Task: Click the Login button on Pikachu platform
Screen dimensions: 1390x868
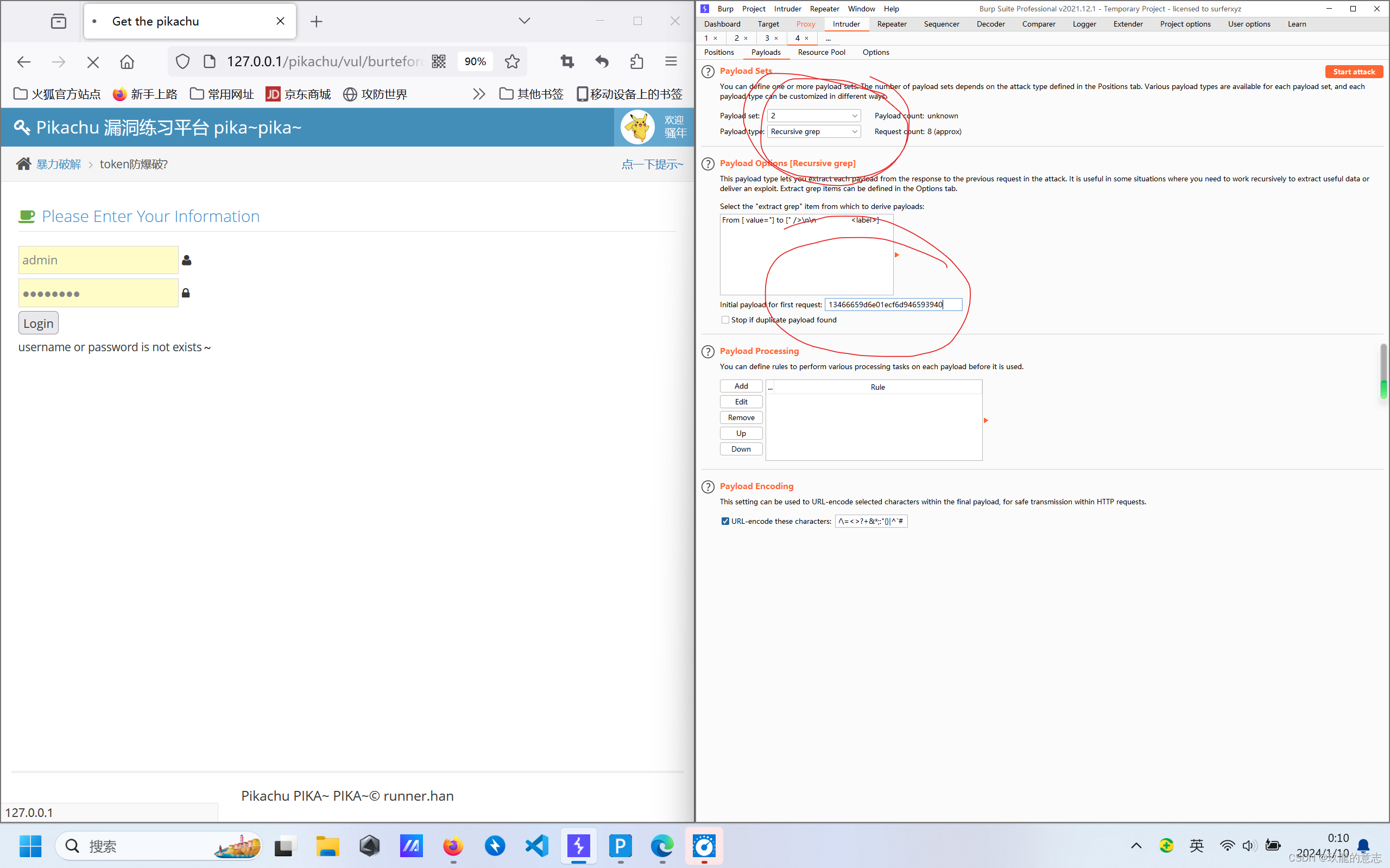Action: (x=38, y=323)
